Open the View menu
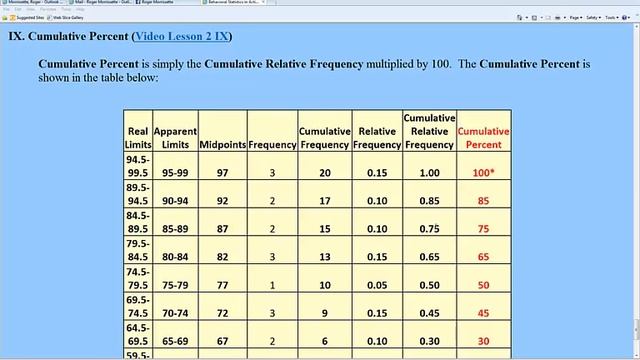Image resolution: width=640 pixels, height=360 pixels. pos(30,9)
